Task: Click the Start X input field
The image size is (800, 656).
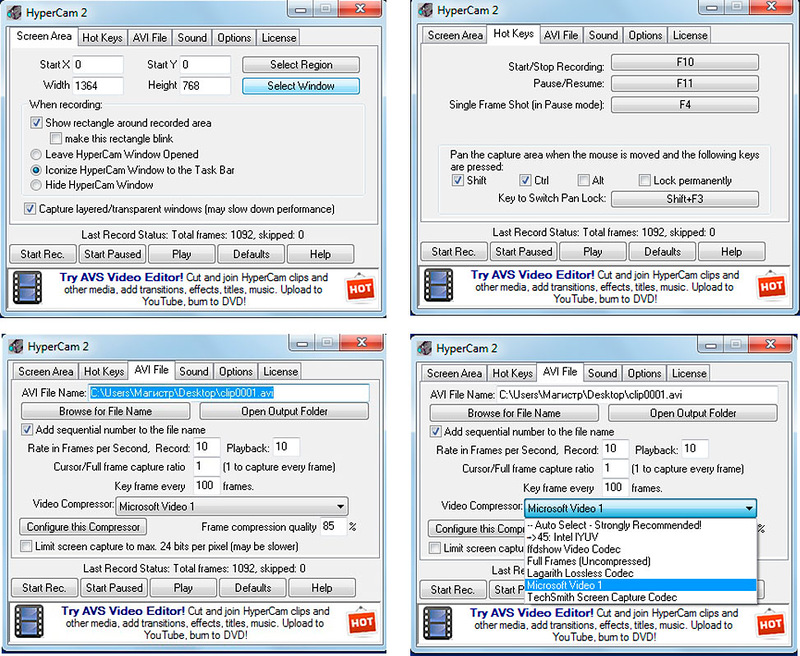Action: tap(98, 65)
